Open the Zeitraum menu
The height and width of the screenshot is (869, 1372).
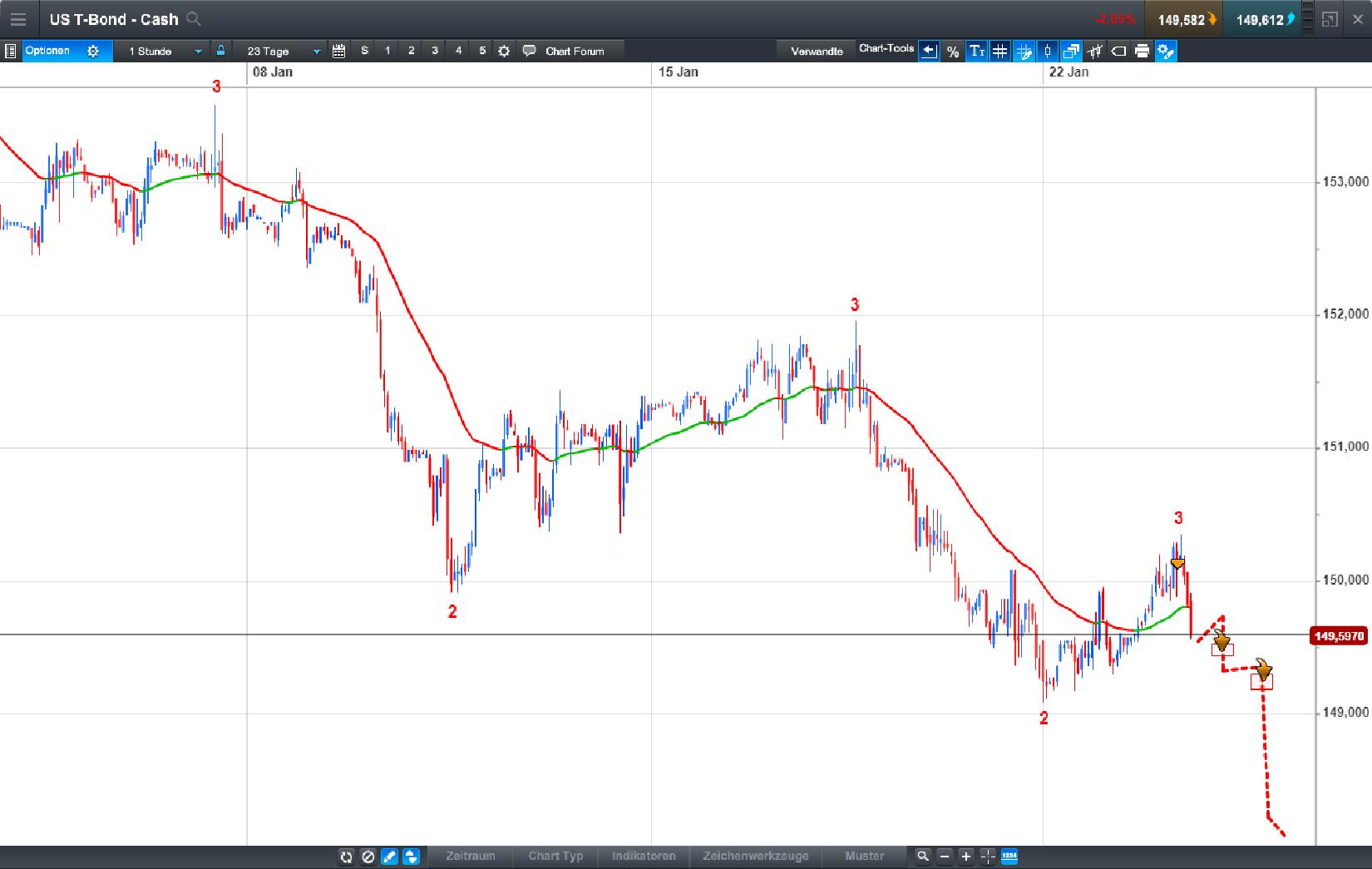(471, 857)
